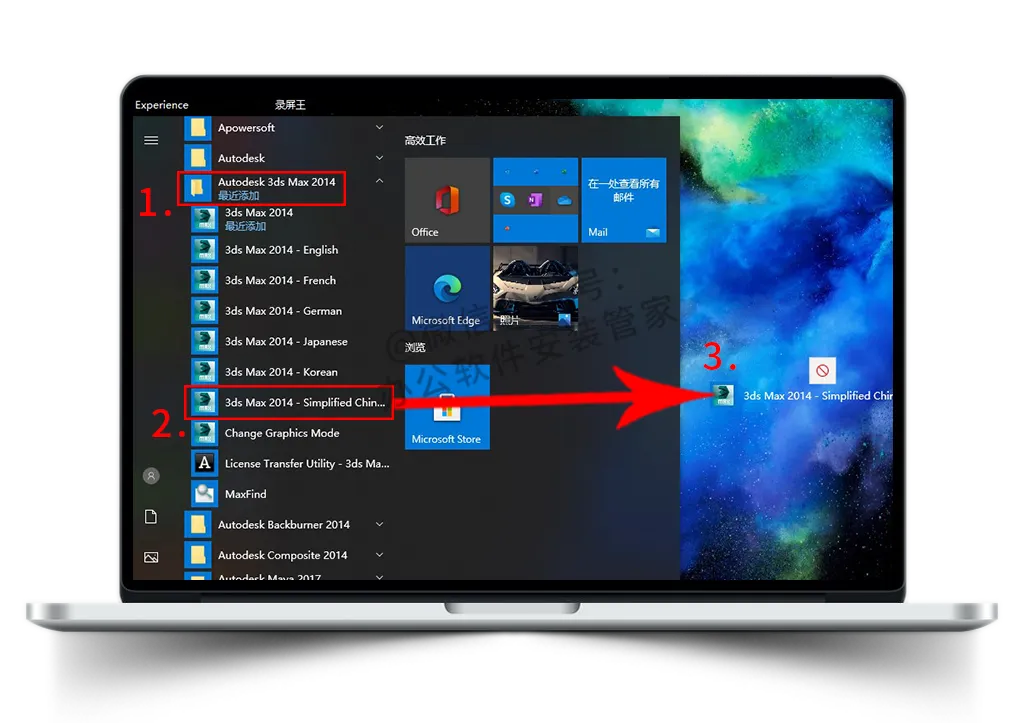The width and height of the screenshot is (1024, 723).
Task: Click the user account avatar icon
Action: [151, 475]
